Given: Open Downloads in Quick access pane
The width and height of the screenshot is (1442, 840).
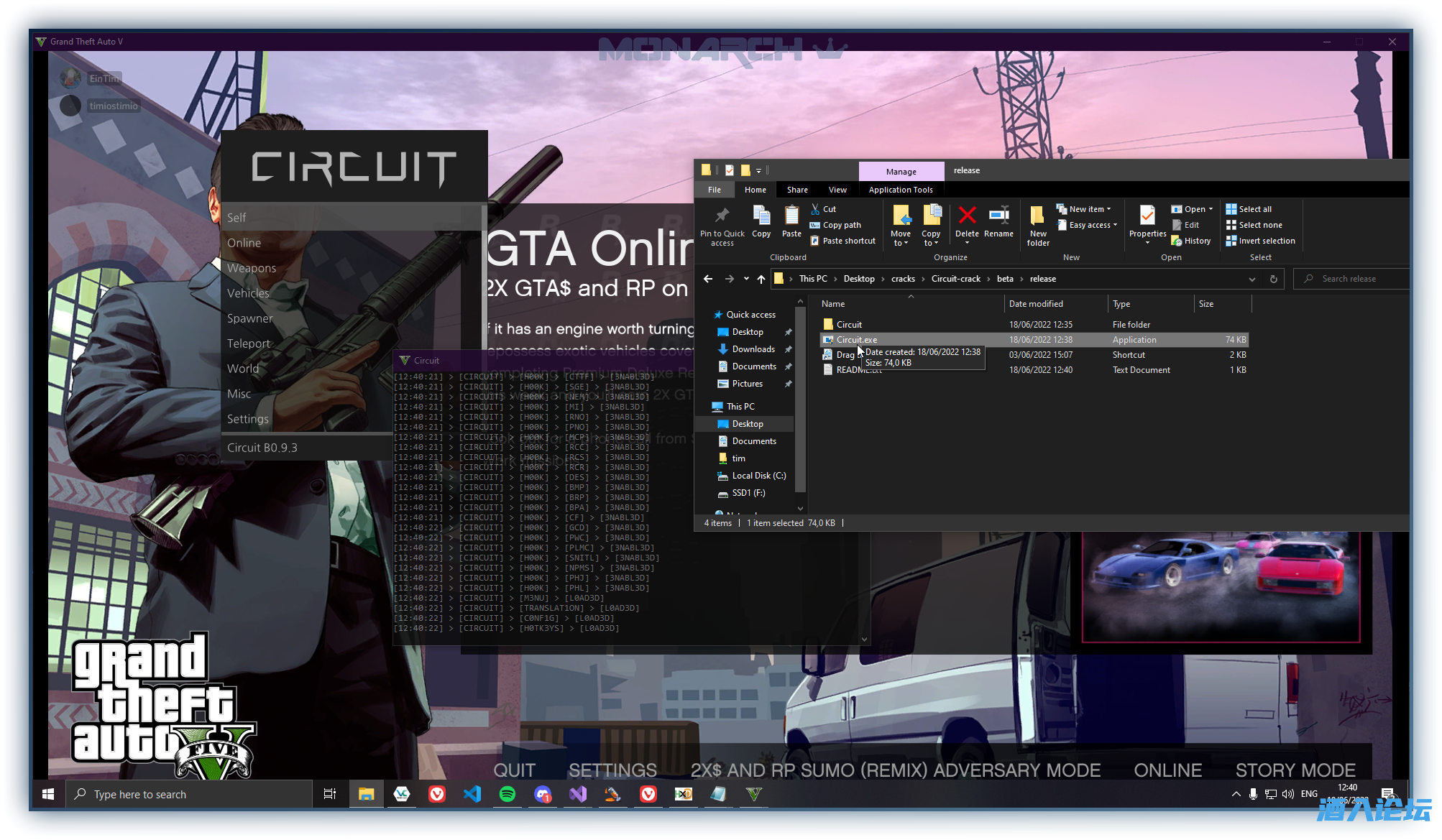Looking at the screenshot, I should (753, 349).
